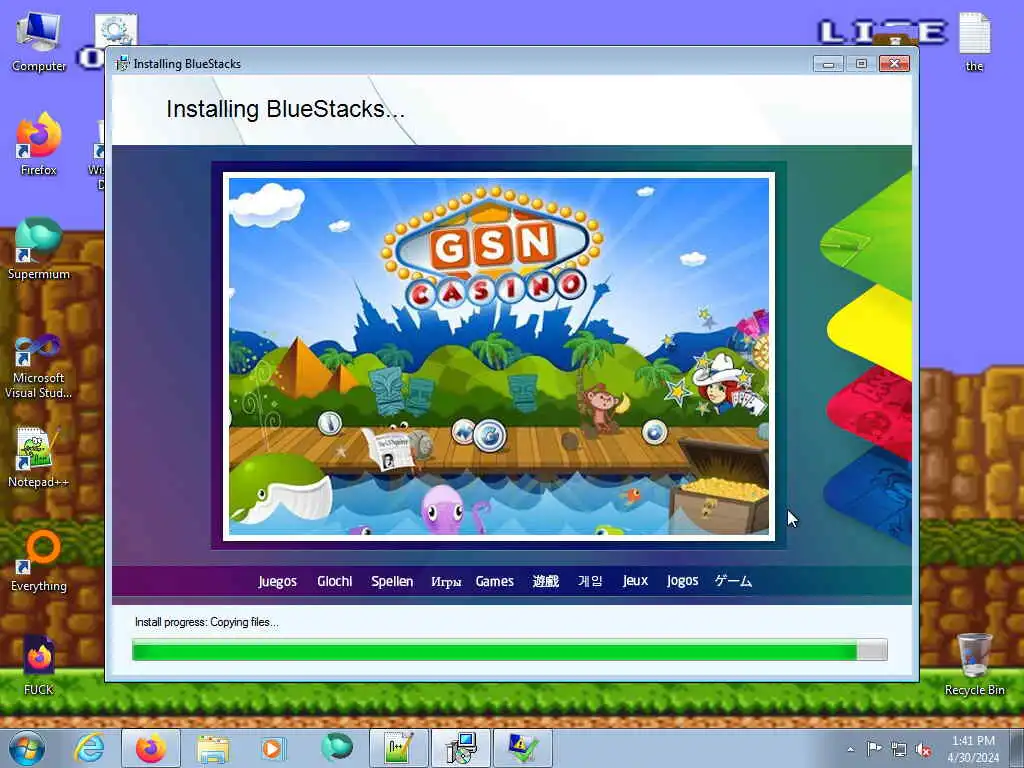1024x768 pixels.
Task: Click the 'ゲーム' label
Action: [733, 581]
